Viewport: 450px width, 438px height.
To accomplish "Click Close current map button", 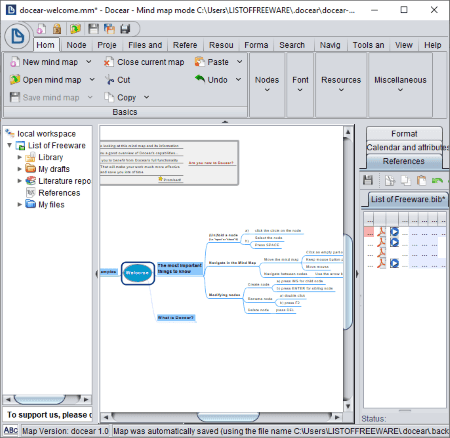I will point(144,62).
